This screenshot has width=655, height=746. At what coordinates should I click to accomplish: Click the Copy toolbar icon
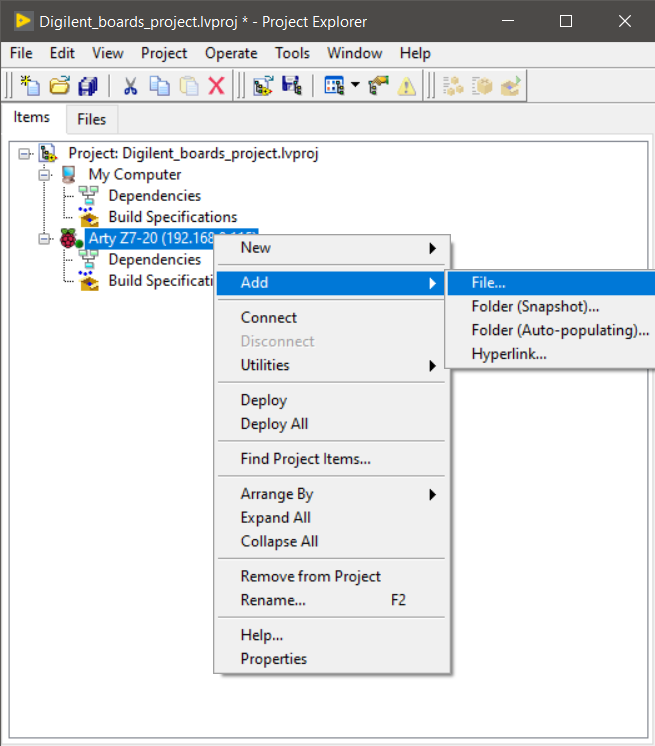point(159,86)
